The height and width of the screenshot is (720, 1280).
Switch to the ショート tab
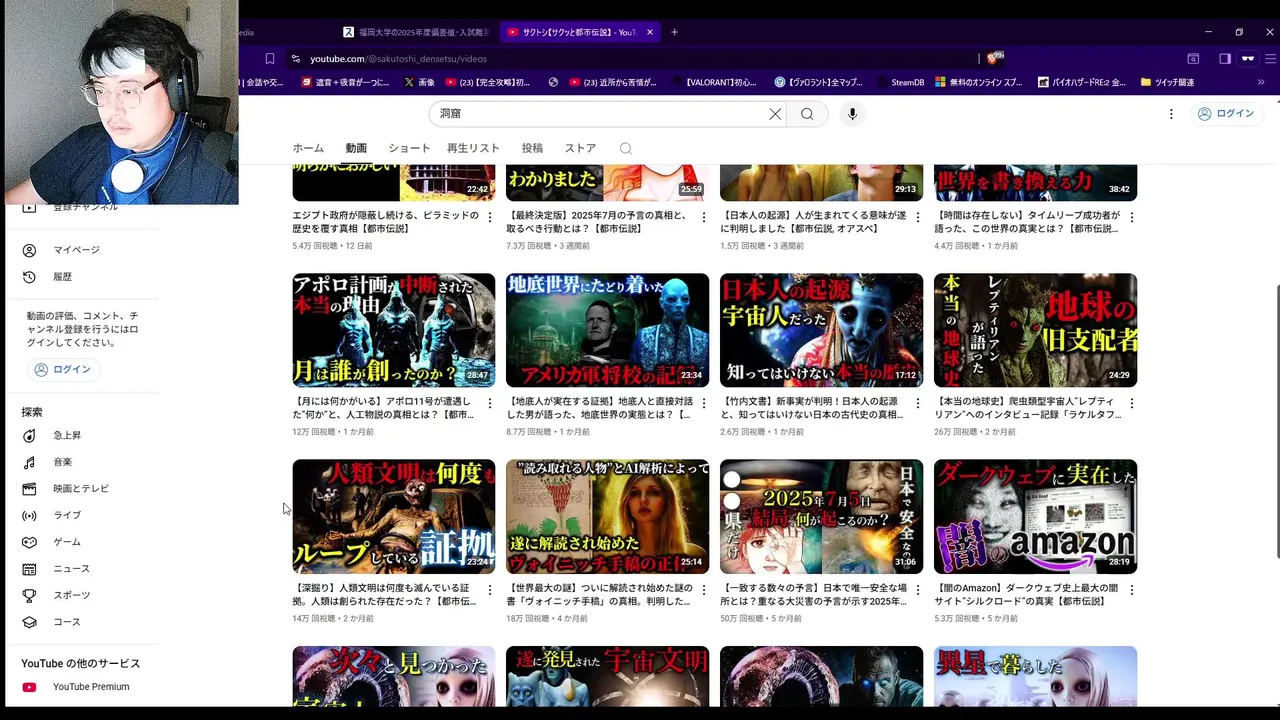pyautogui.click(x=409, y=148)
